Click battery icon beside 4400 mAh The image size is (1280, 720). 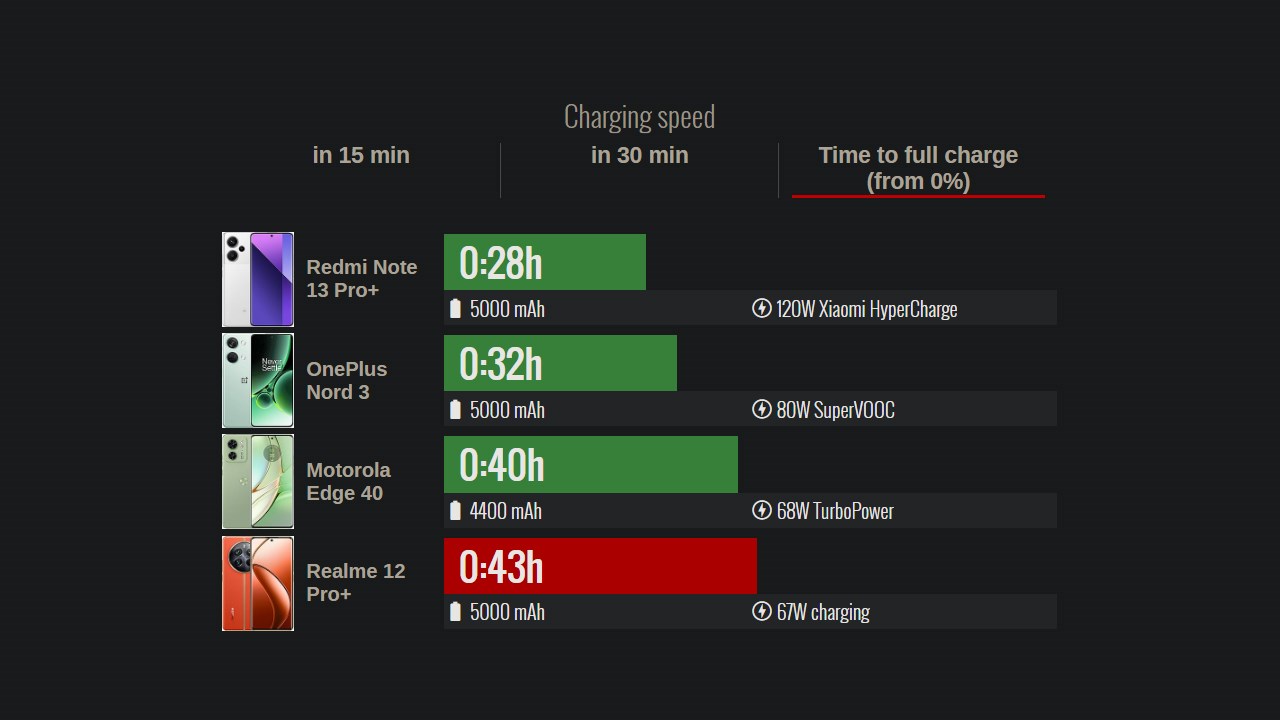(456, 510)
